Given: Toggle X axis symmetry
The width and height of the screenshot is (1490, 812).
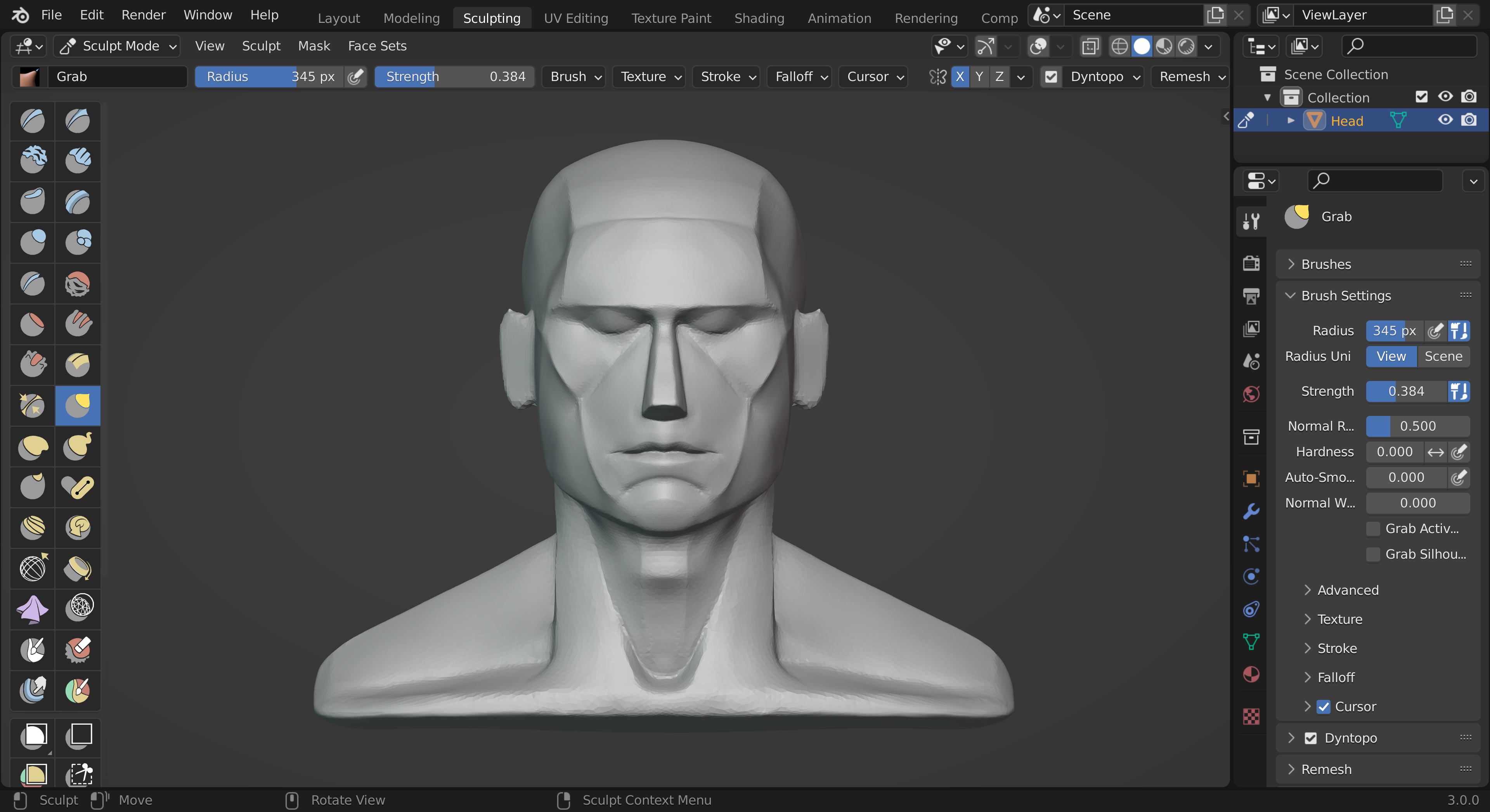Looking at the screenshot, I should 960,77.
